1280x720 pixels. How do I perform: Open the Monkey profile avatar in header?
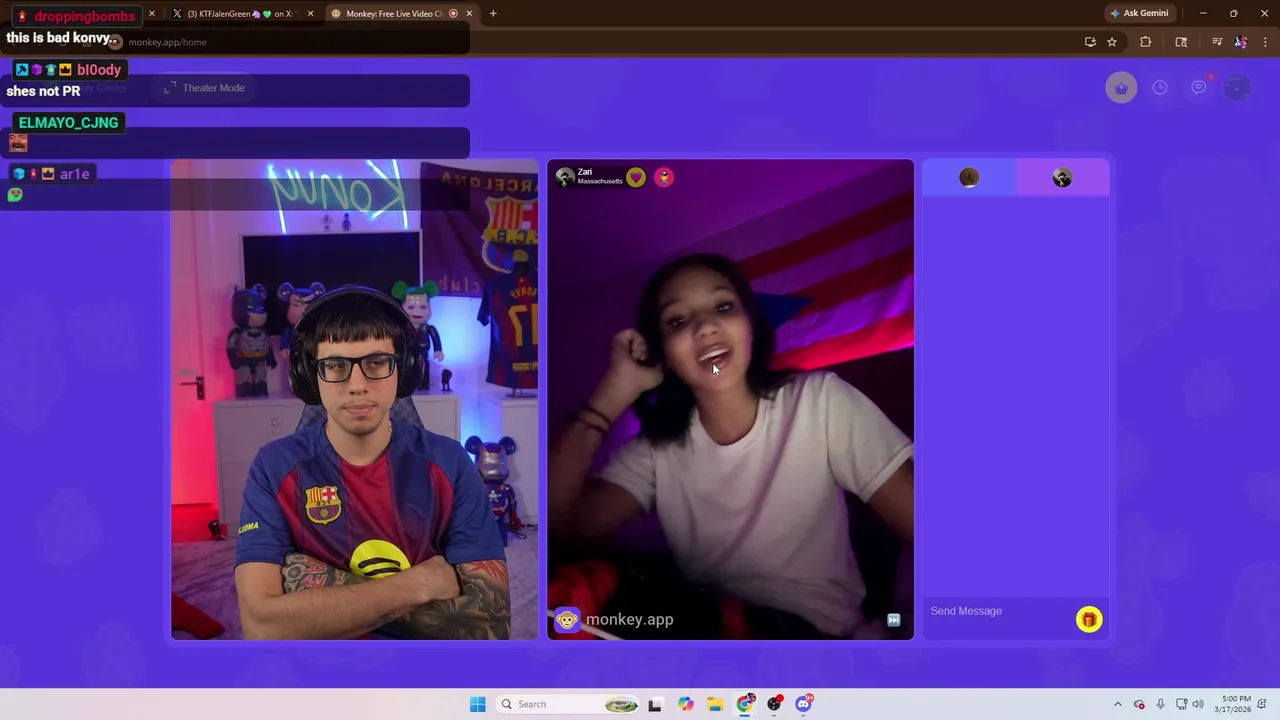1238,88
